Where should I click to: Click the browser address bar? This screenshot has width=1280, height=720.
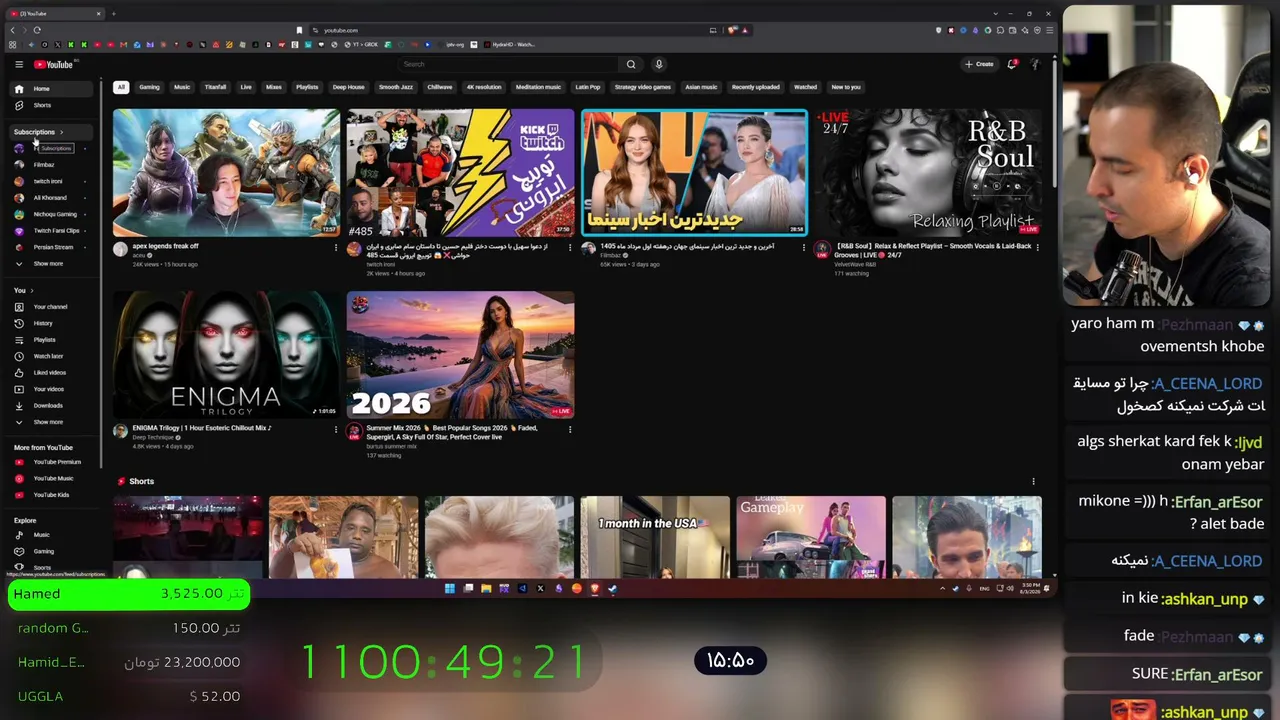pos(510,30)
